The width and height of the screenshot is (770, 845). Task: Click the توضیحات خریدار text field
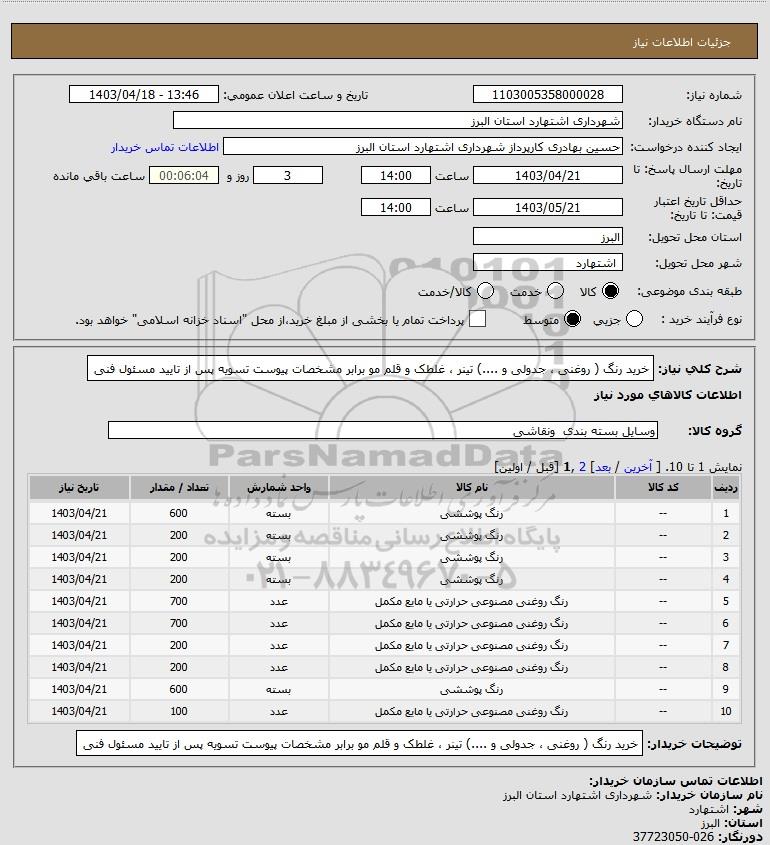pyautogui.click(x=359, y=744)
